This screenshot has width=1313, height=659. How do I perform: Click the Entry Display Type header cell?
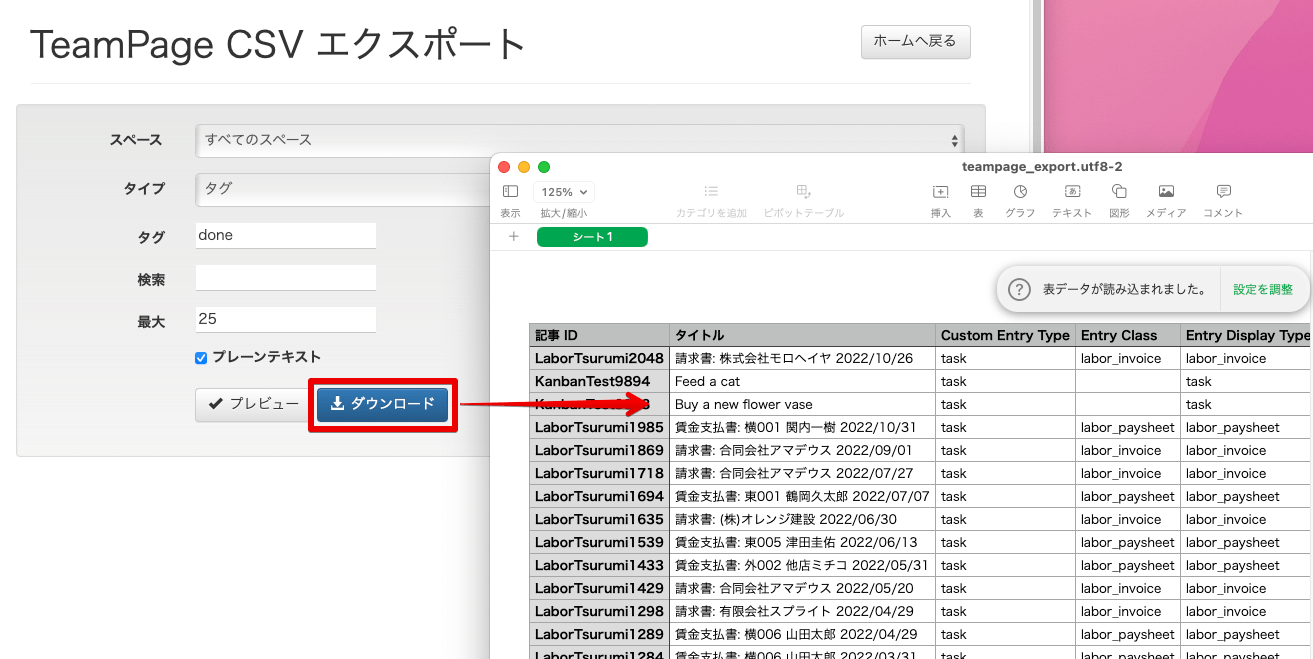coord(1246,335)
